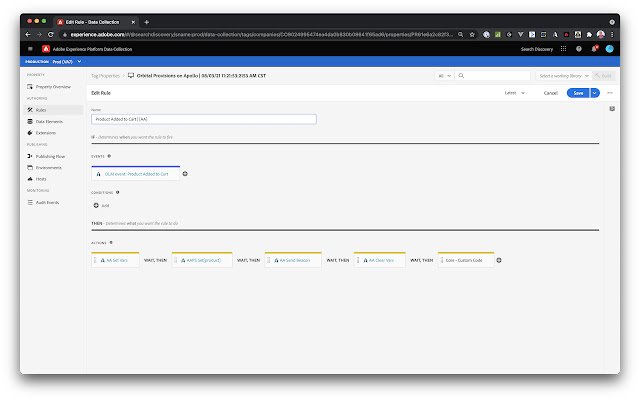The width and height of the screenshot is (640, 400).
Task: Open the Production Prod environment dropdown
Action: point(53,62)
